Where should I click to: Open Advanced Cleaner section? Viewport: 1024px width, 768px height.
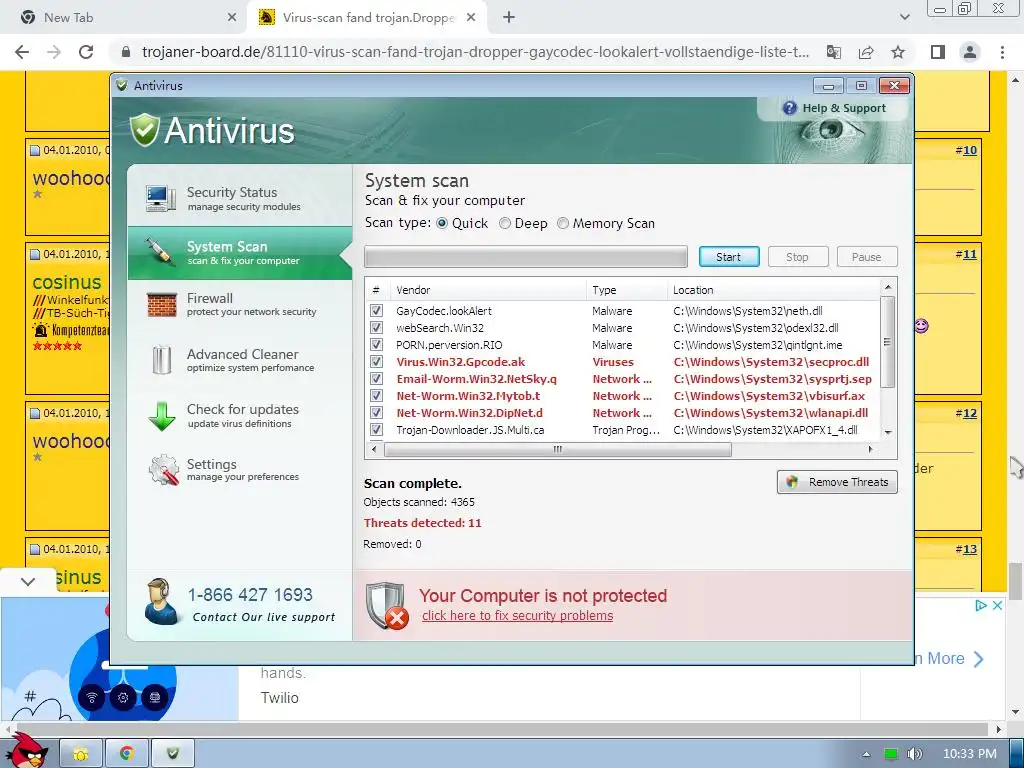(240, 360)
